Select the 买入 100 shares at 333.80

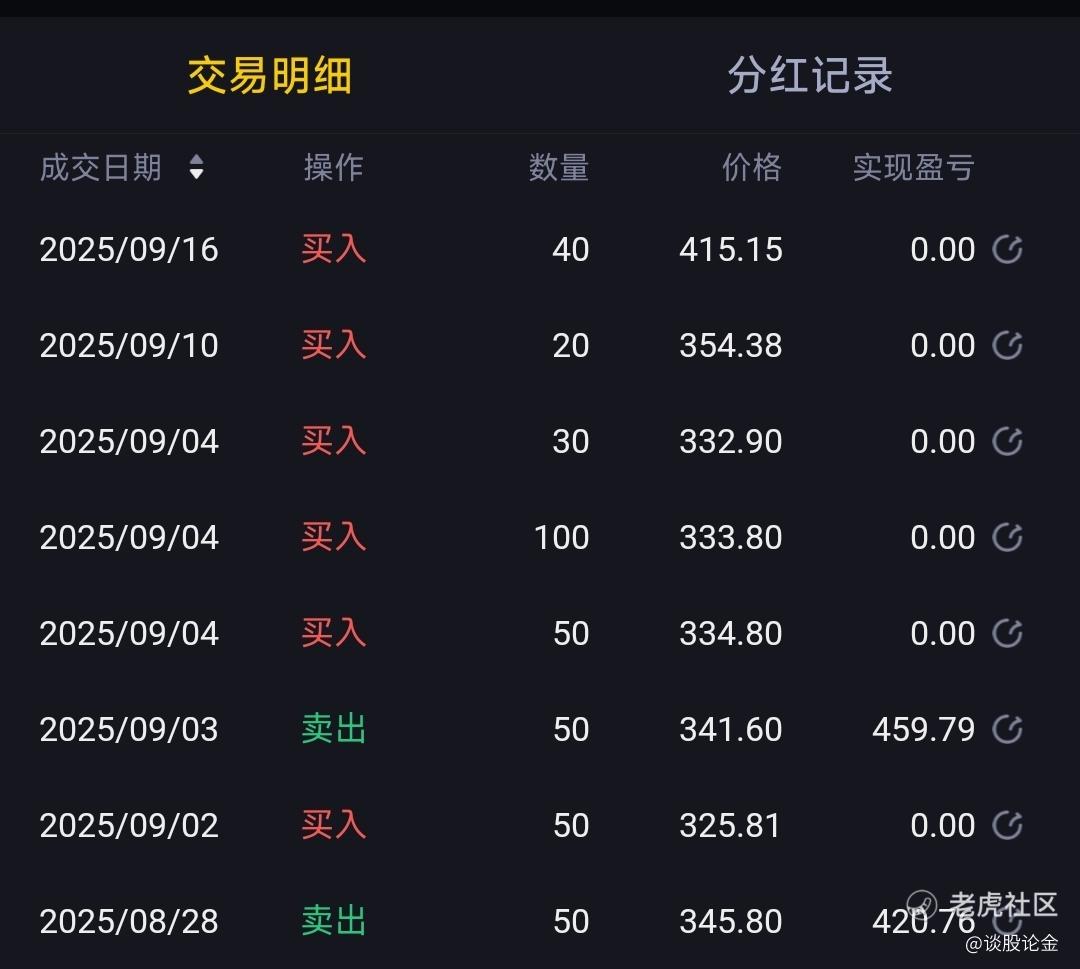click(531, 537)
